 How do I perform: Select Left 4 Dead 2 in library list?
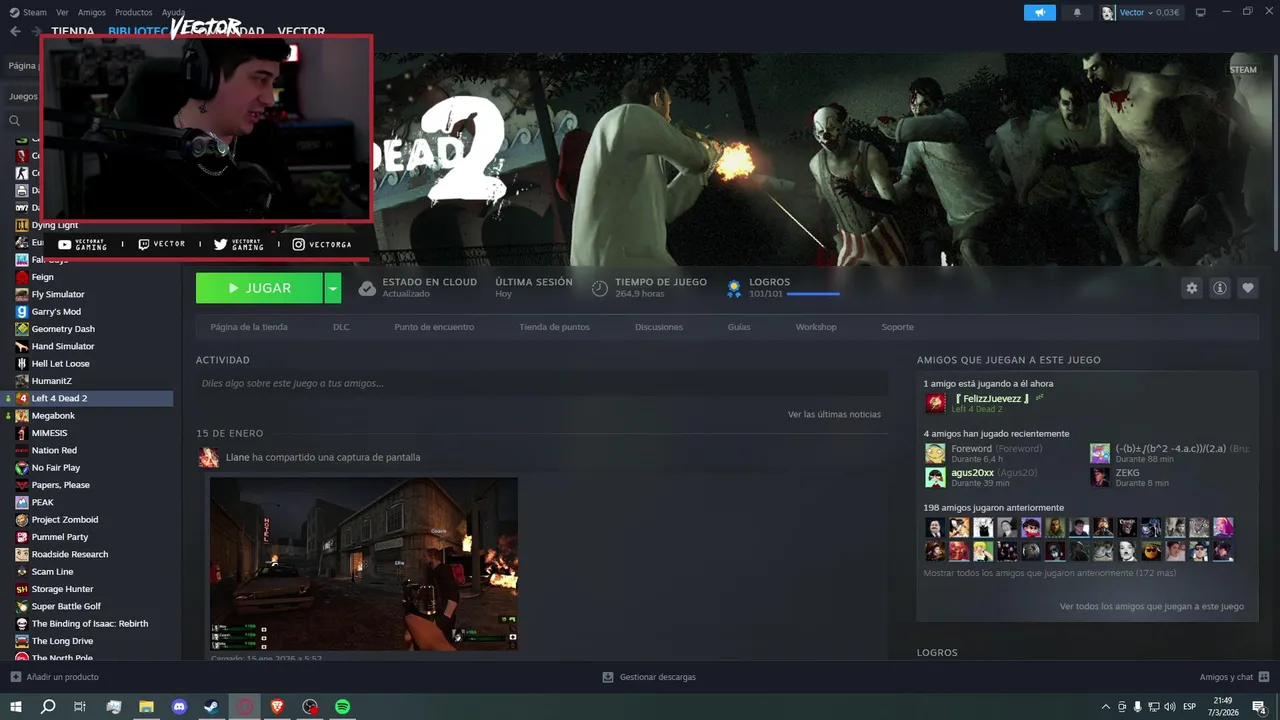tap(88, 398)
